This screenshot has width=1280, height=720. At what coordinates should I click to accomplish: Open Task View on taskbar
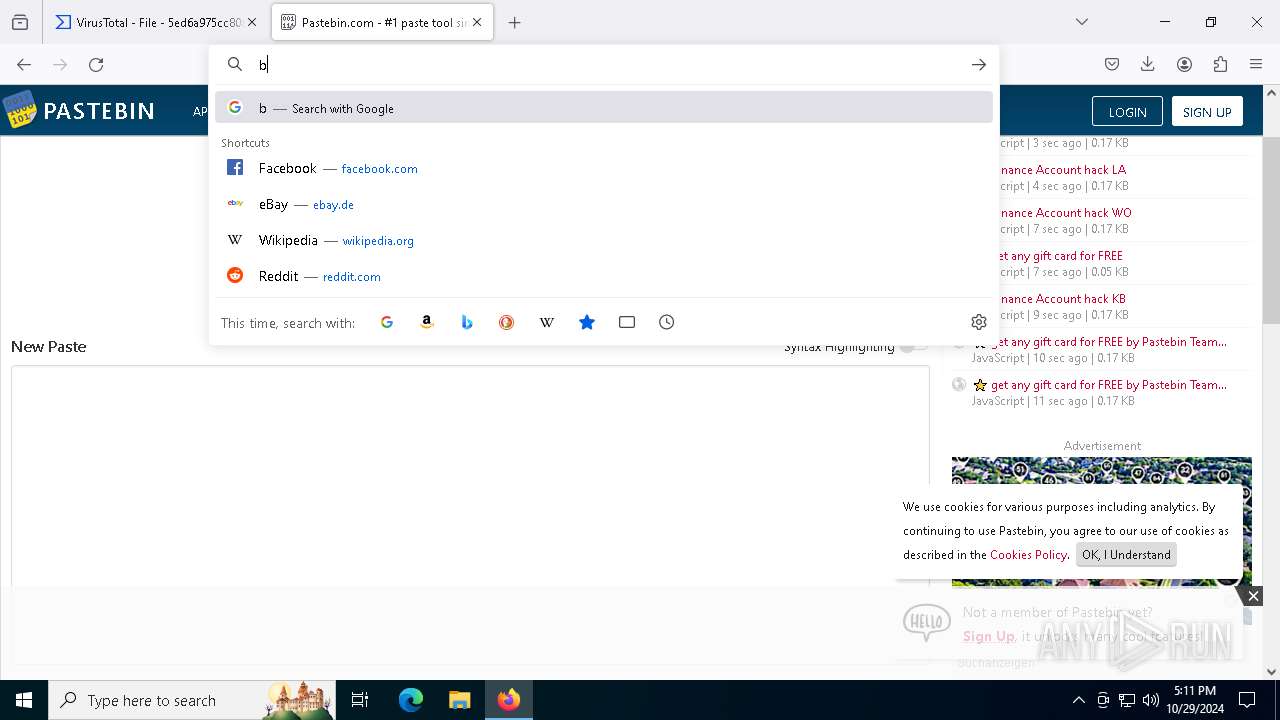pyautogui.click(x=360, y=700)
